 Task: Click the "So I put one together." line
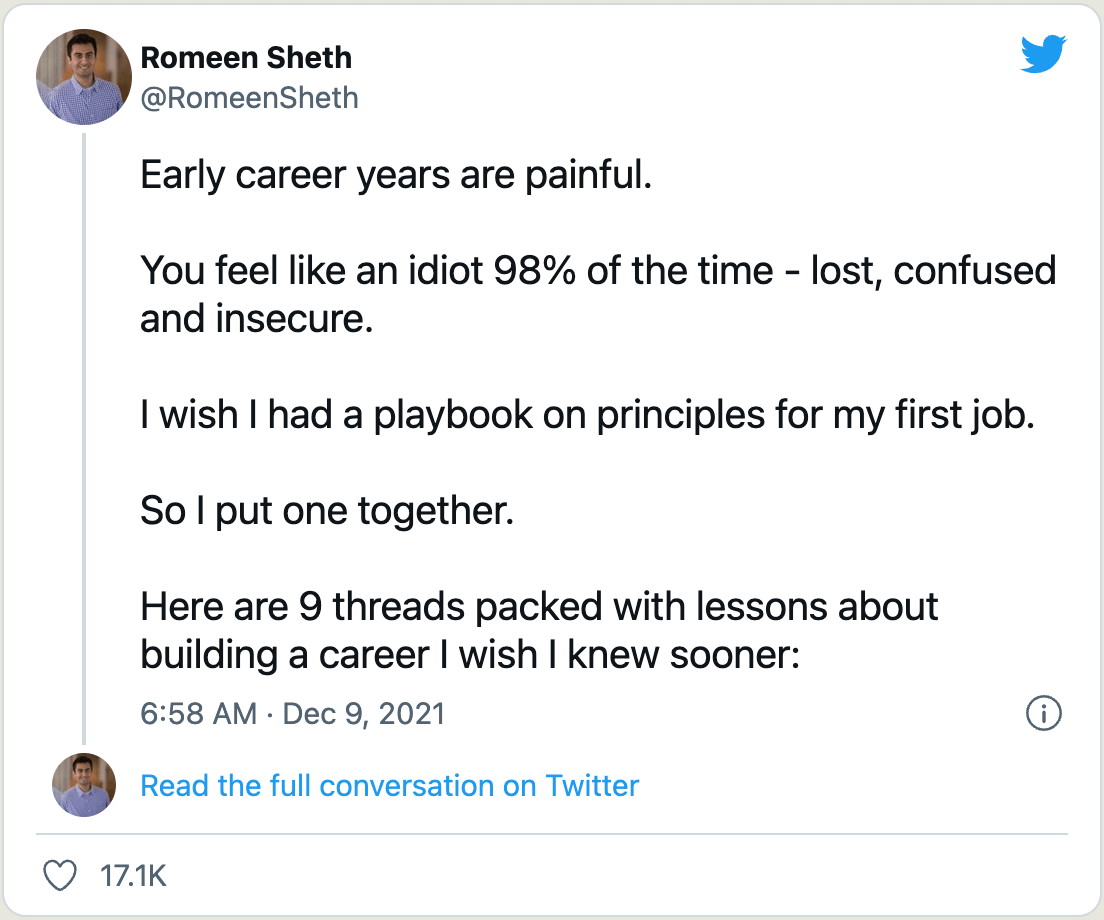pyautogui.click(x=327, y=512)
